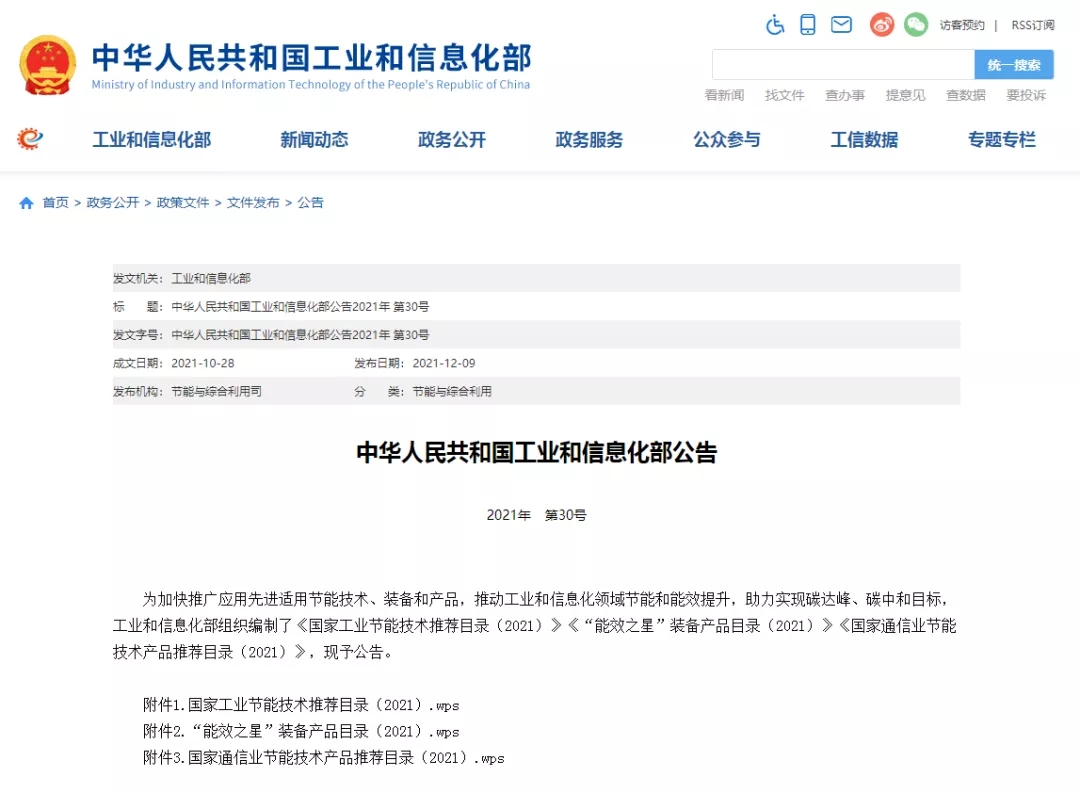Click the mobile version phone icon
This screenshot has width=1080, height=793.
pos(808,25)
